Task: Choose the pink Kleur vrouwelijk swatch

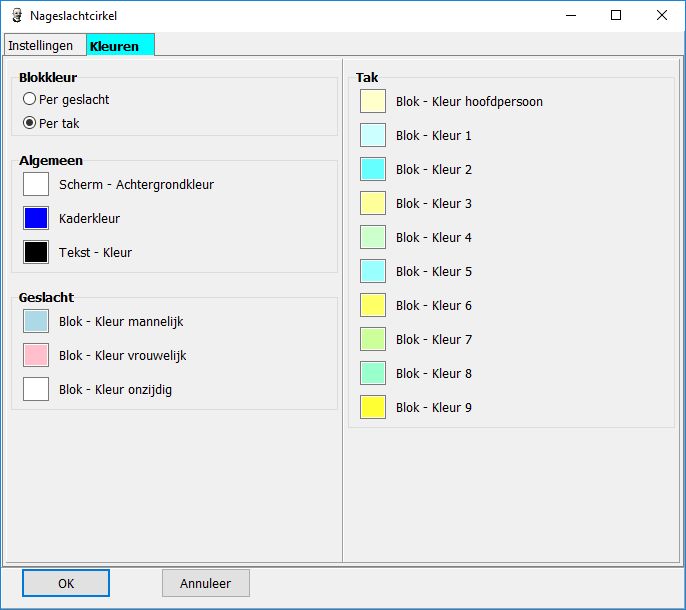Action: (x=36, y=355)
